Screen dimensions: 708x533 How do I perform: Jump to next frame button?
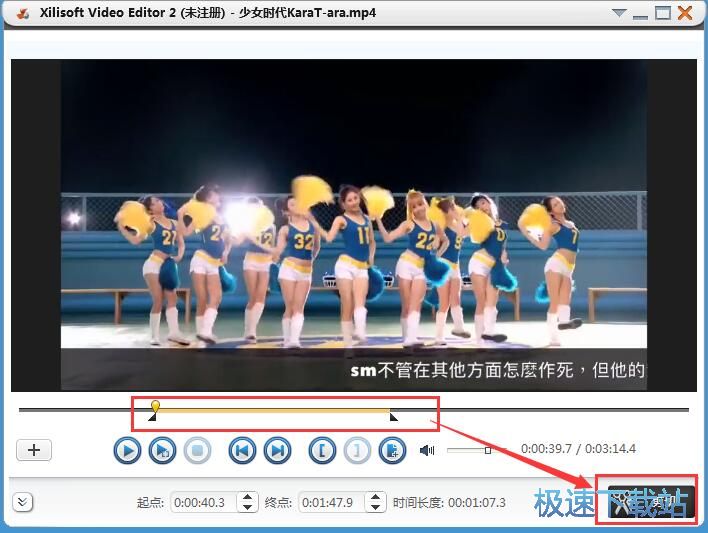pyautogui.click(x=277, y=450)
